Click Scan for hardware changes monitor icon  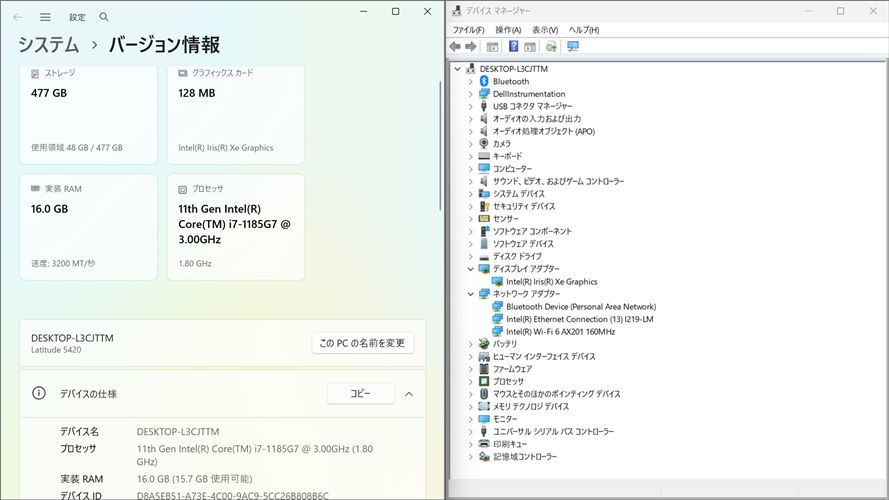pyautogui.click(x=573, y=46)
